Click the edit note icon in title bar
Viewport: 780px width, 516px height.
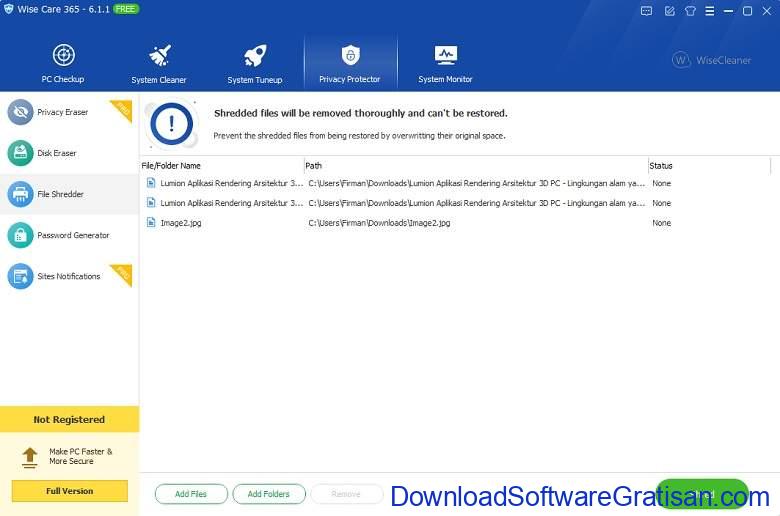[670, 11]
